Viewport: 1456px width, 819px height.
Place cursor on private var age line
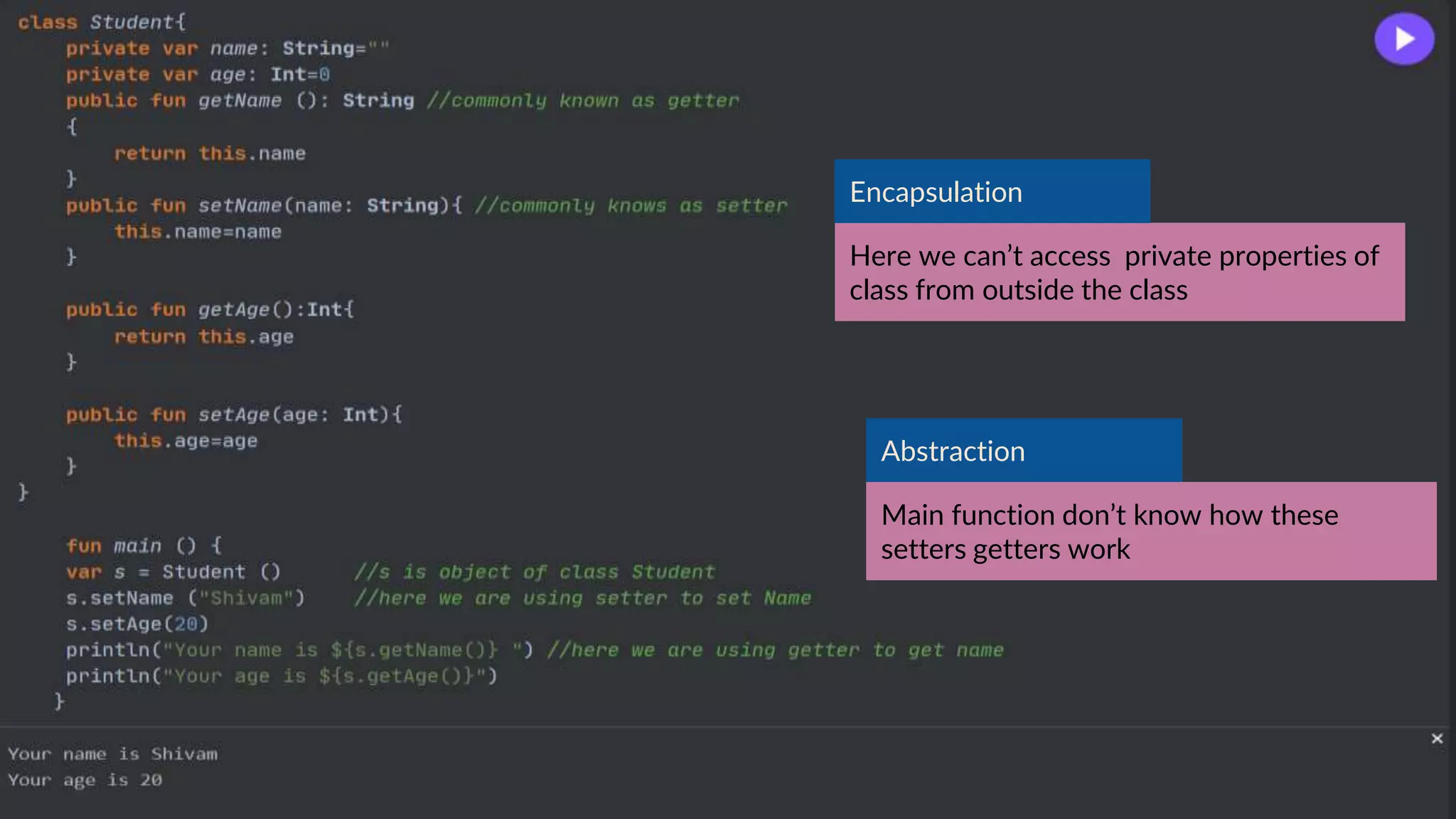point(198,75)
